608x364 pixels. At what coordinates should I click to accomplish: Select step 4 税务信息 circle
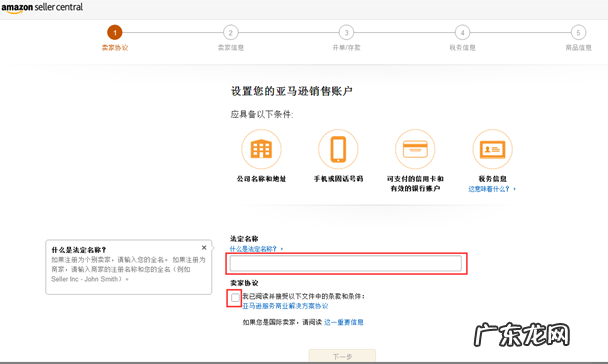(462, 33)
